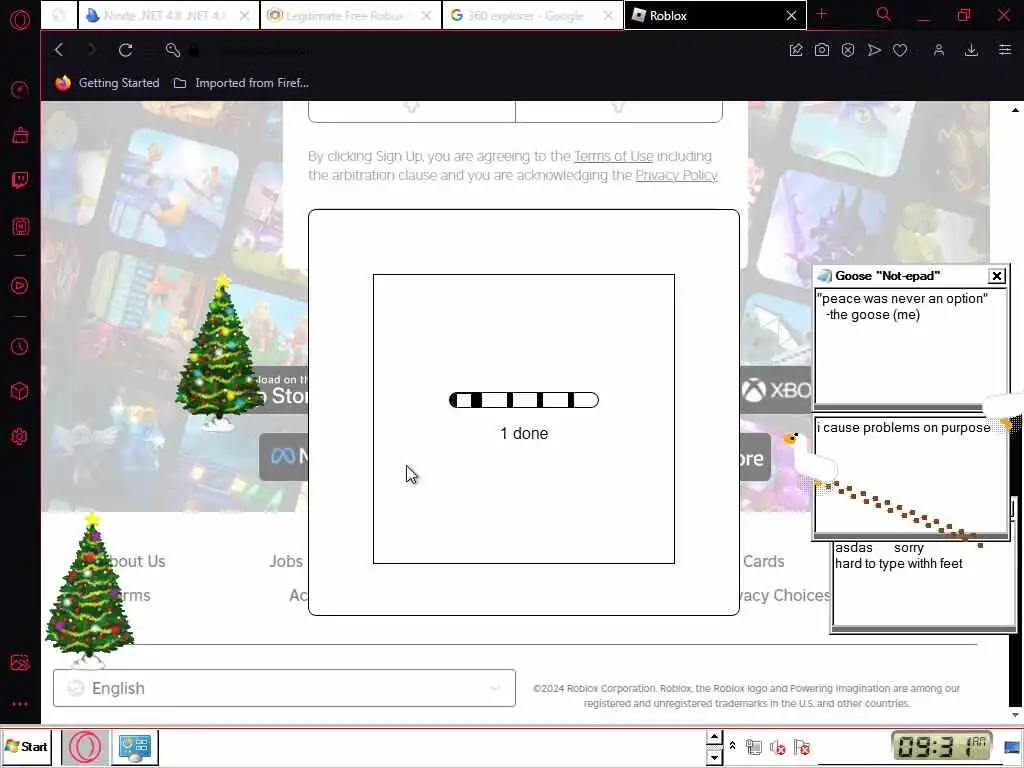Image resolution: width=1024 pixels, height=768 pixels.
Task: Click taskbar scroll down arrow
Action: pyautogui.click(x=714, y=757)
